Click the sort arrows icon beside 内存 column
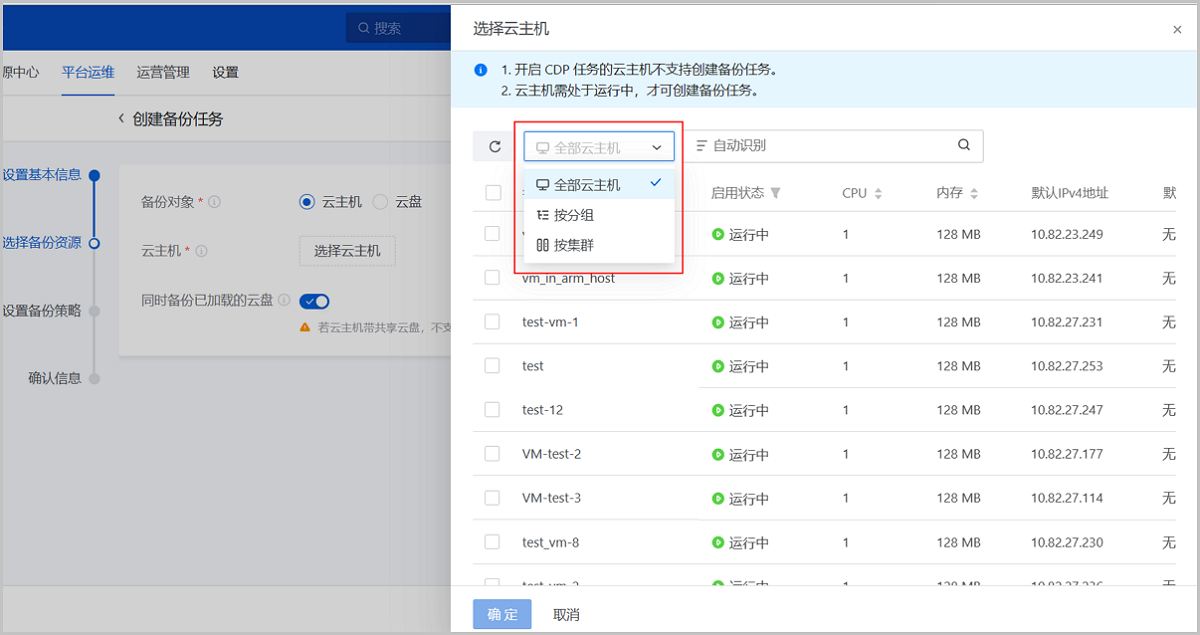Image resolution: width=1200 pixels, height=635 pixels. point(974,193)
